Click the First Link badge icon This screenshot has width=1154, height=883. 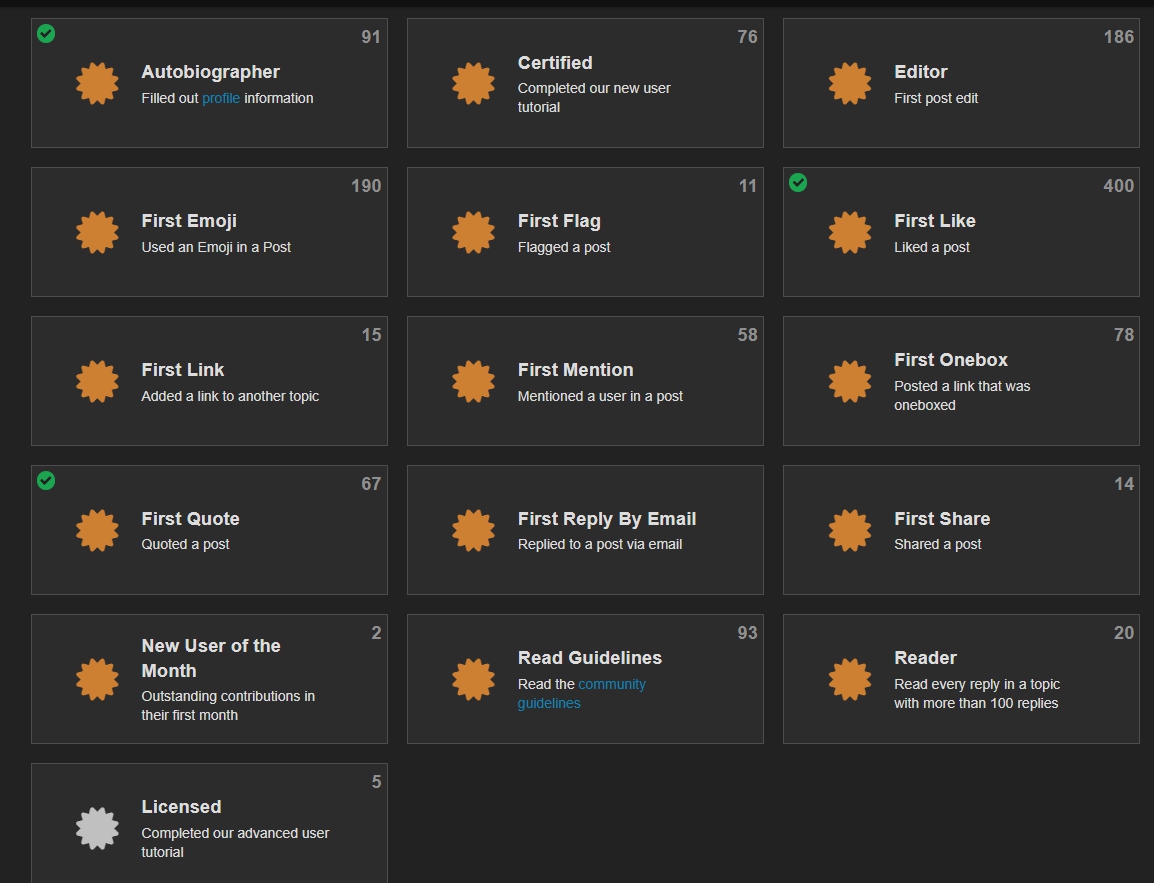97,381
